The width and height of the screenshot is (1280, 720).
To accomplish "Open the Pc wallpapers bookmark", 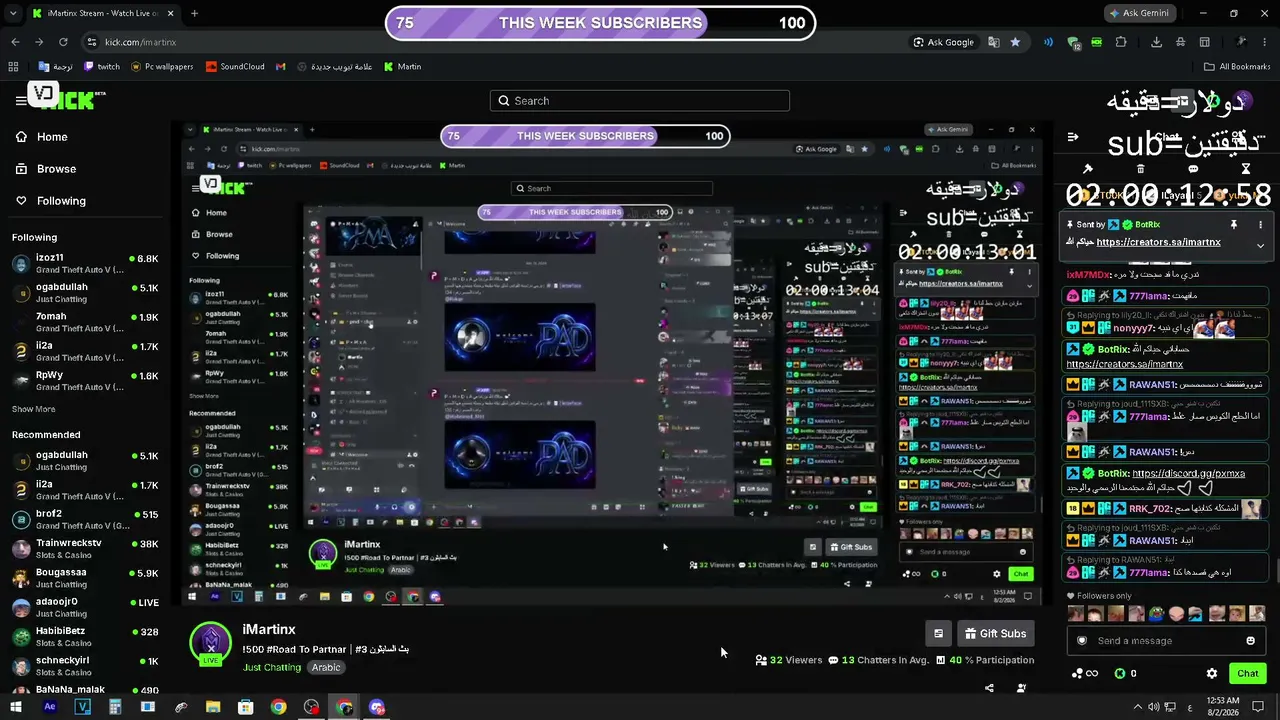I will pyautogui.click(x=162, y=67).
